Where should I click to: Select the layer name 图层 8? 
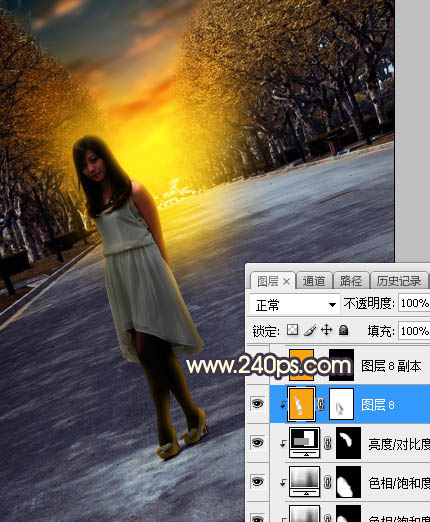[378, 405]
